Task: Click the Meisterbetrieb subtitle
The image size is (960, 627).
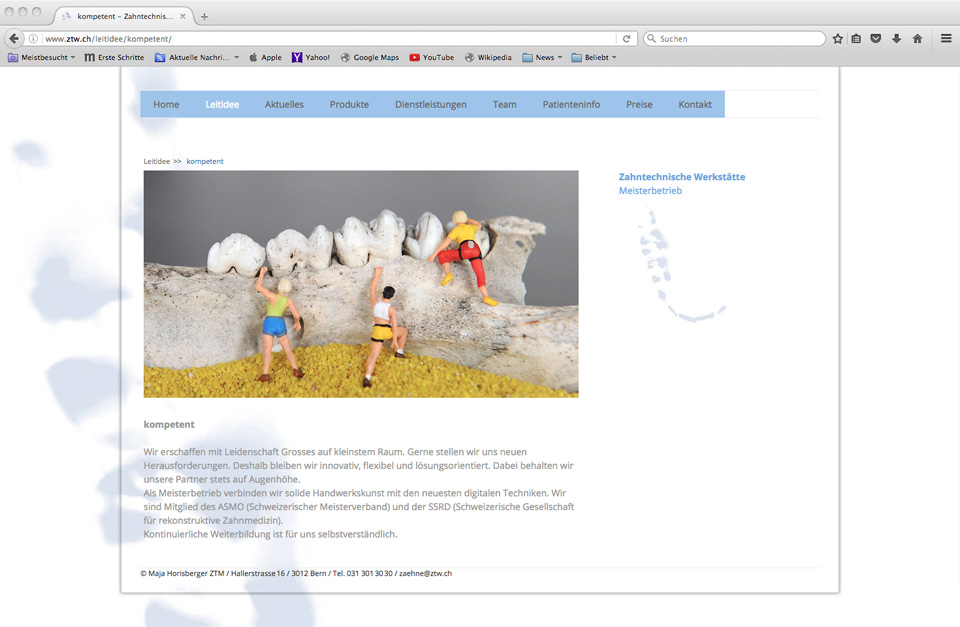Action: [650, 191]
